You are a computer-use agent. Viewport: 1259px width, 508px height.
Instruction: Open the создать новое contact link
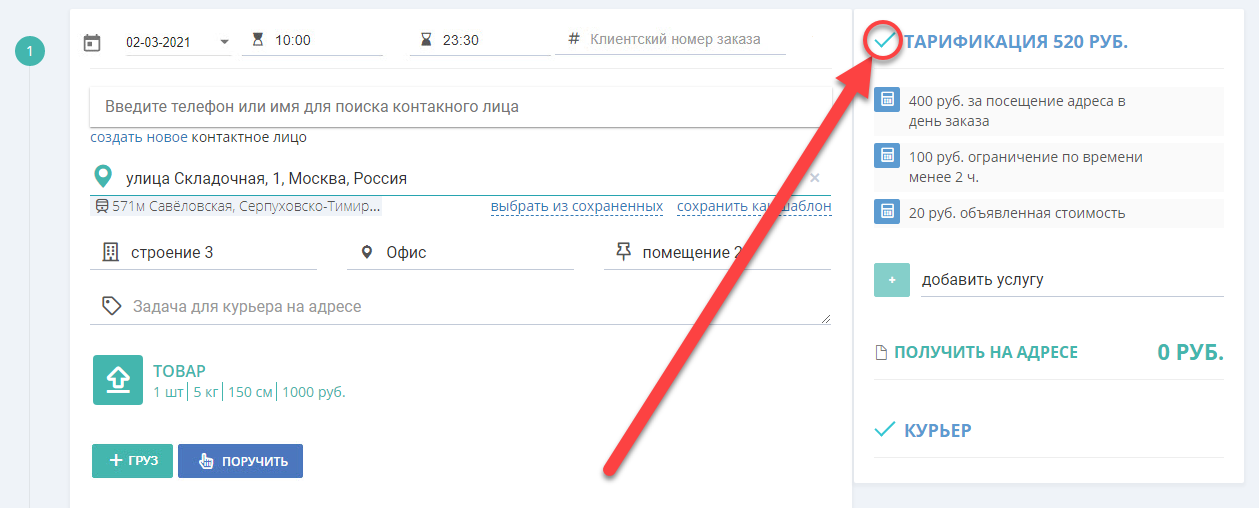139,137
